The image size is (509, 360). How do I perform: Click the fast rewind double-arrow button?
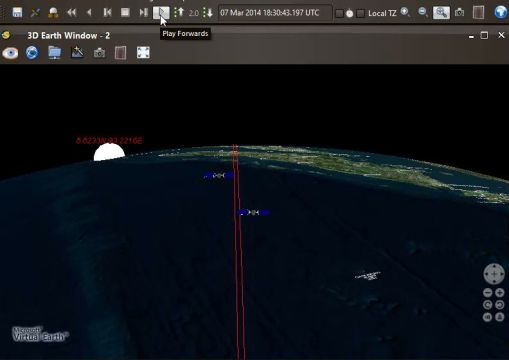click(71, 13)
